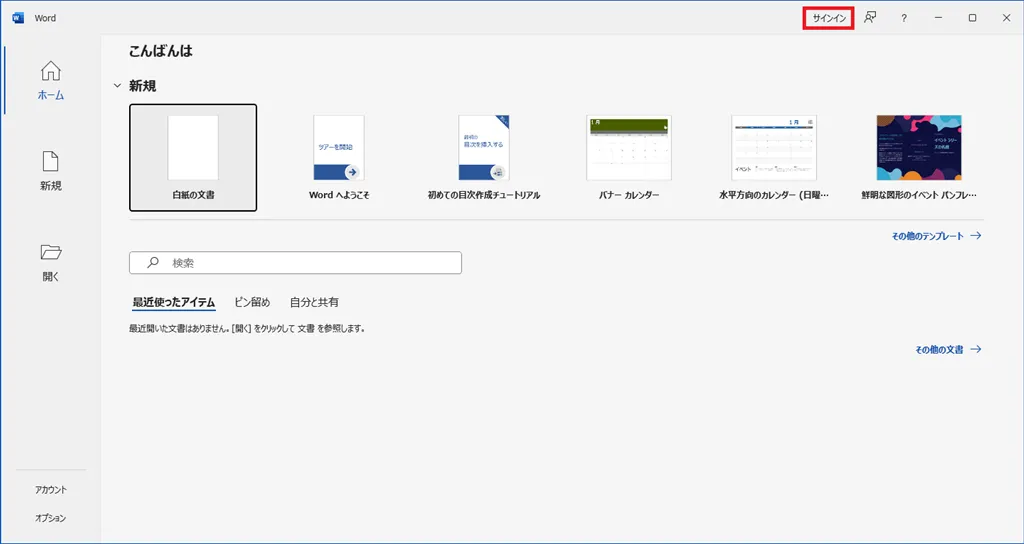Open オプション in the sidebar
The width and height of the screenshot is (1024, 544).
pyautogui.click(x=50, y=518)
